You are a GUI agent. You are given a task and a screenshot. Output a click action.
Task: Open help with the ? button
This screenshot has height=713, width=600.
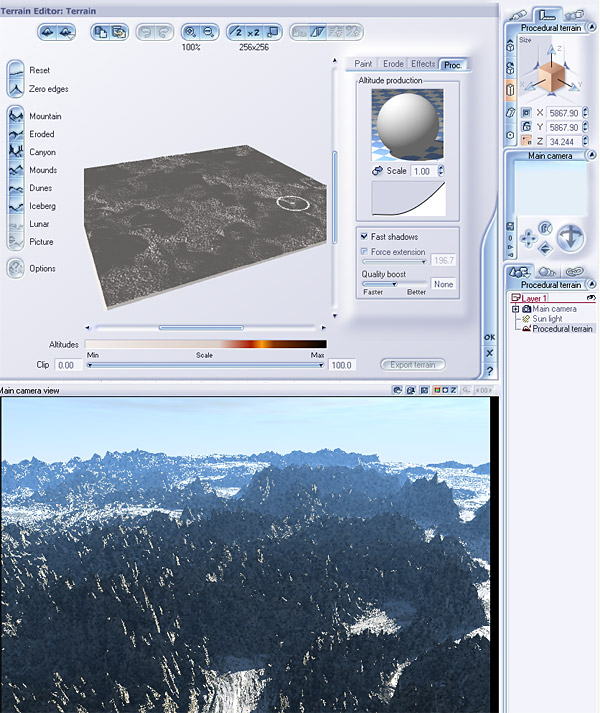[x=489, y=371]
